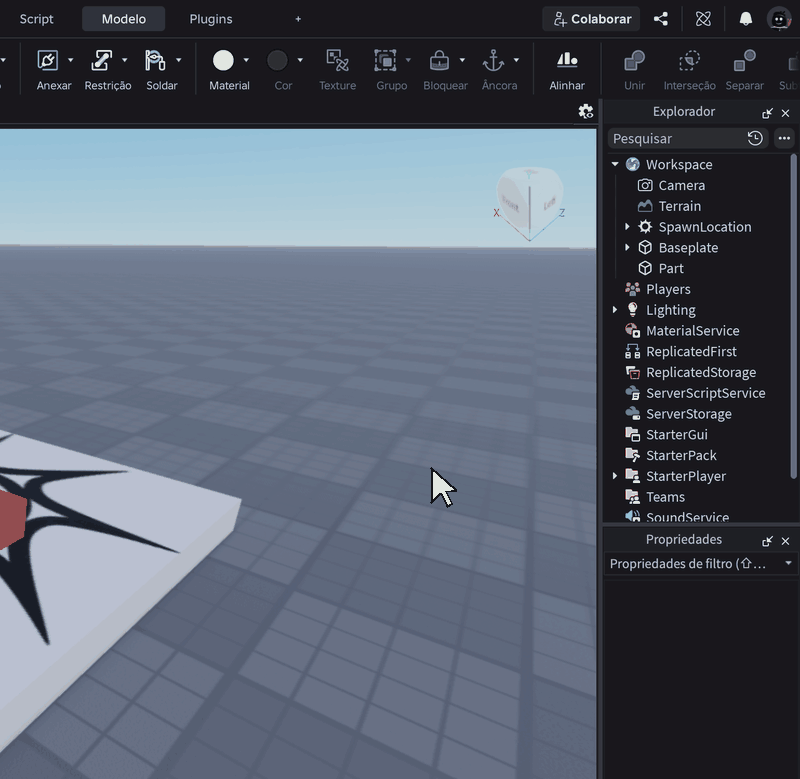Viewport: 800px width, 779px height.
Task: Expand the SpawnLocation node
Action: point(627,227)
